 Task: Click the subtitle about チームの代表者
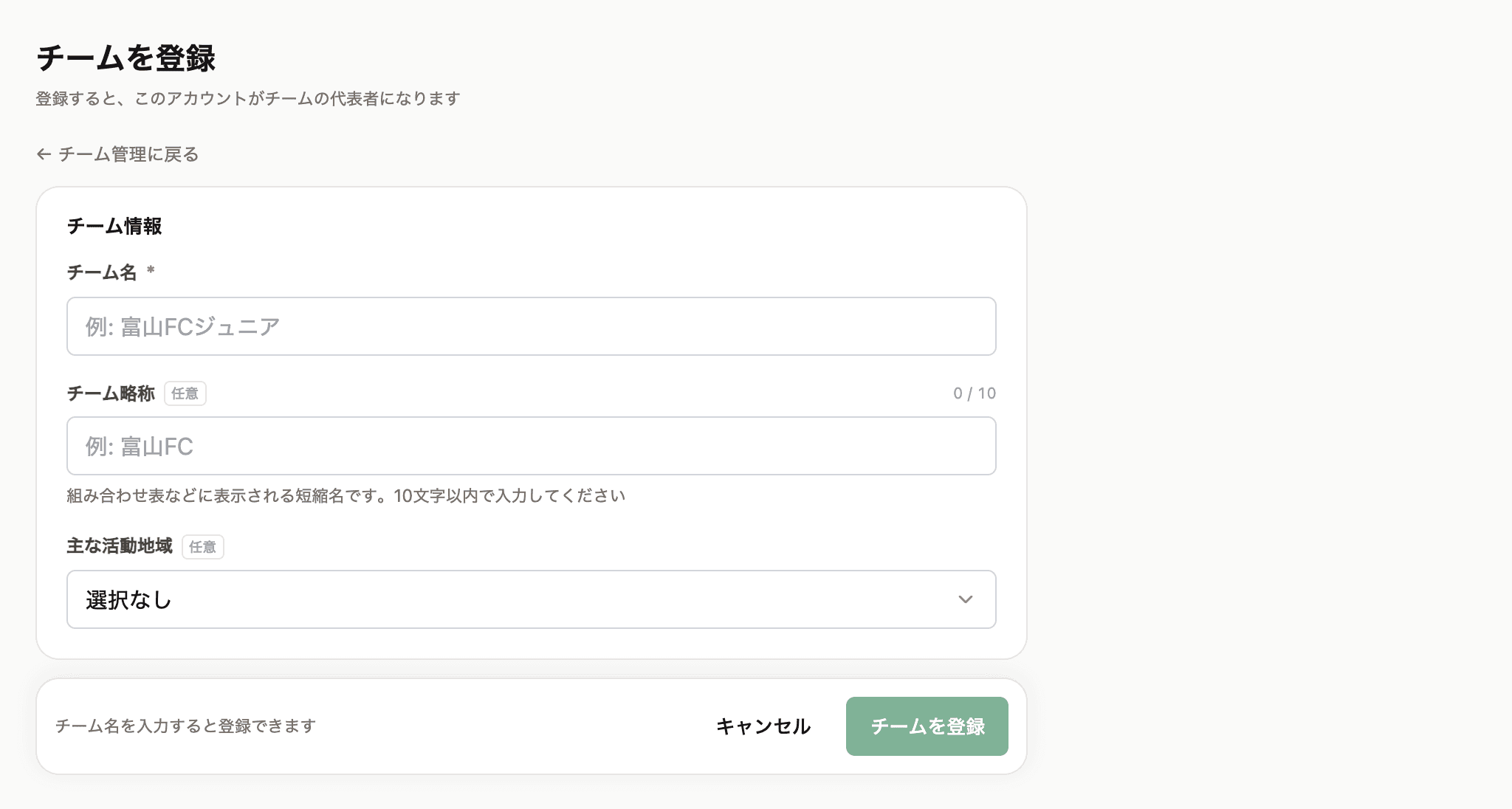(x=248, y=98)
